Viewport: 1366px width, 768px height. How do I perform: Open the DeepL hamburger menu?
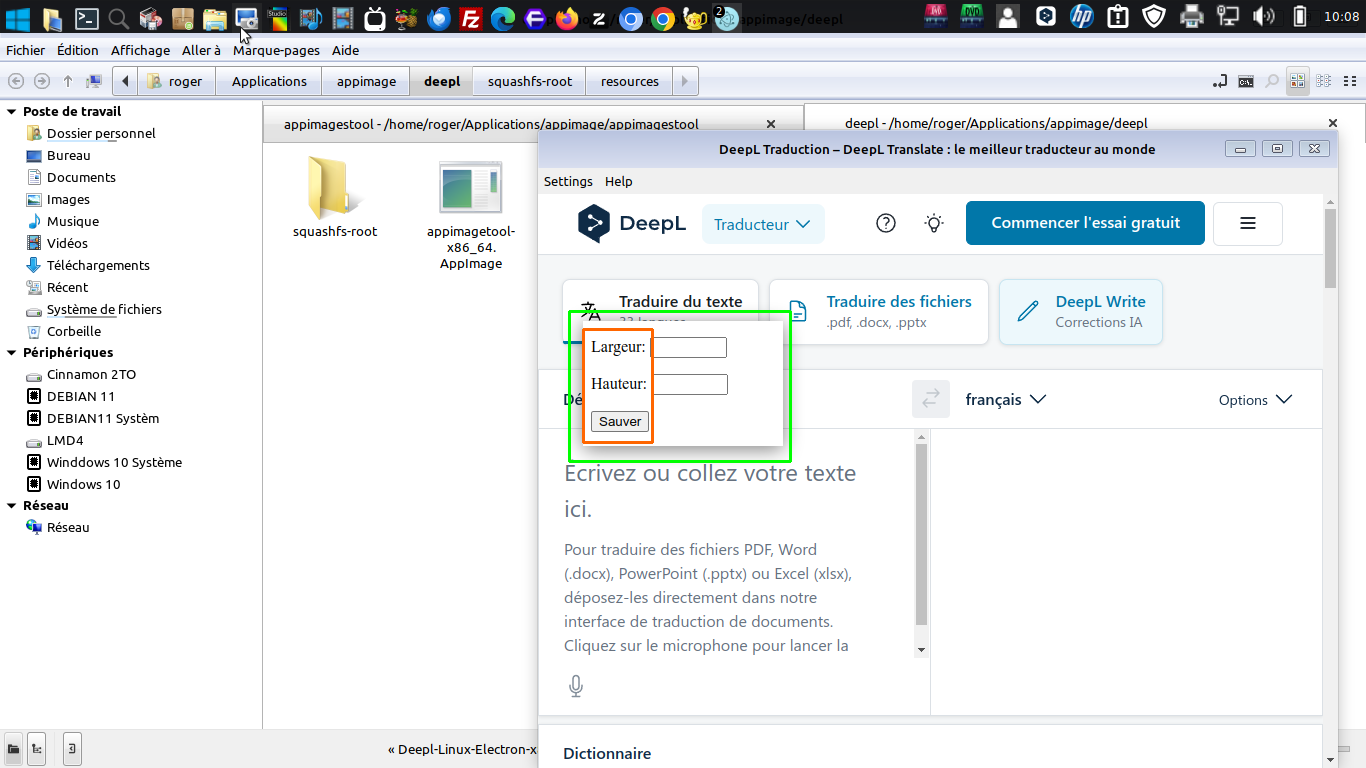(1247, 224)
